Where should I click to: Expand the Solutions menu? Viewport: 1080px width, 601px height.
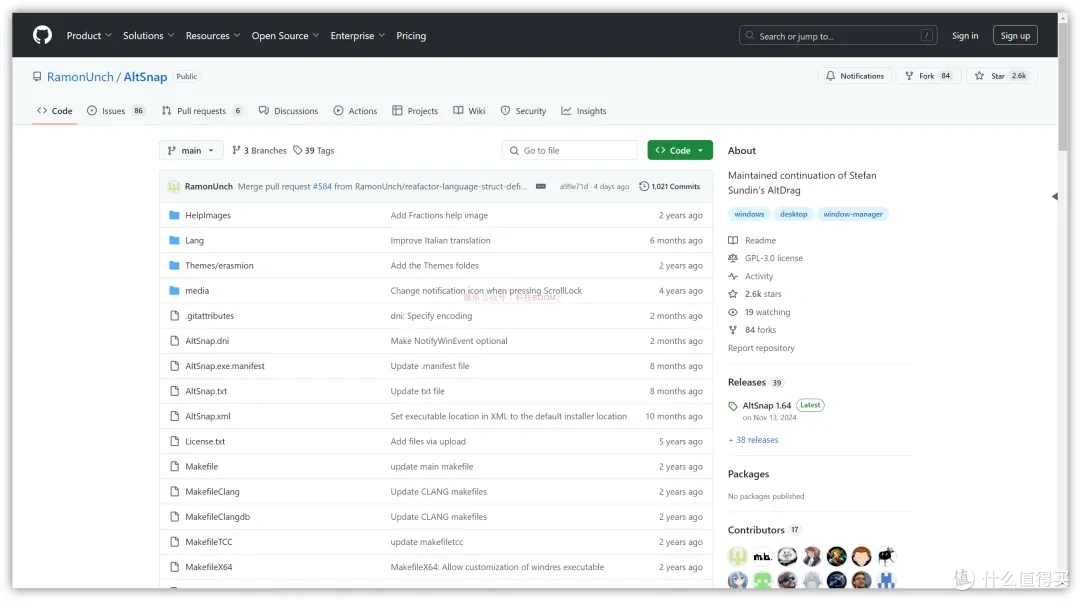(148, 36)
